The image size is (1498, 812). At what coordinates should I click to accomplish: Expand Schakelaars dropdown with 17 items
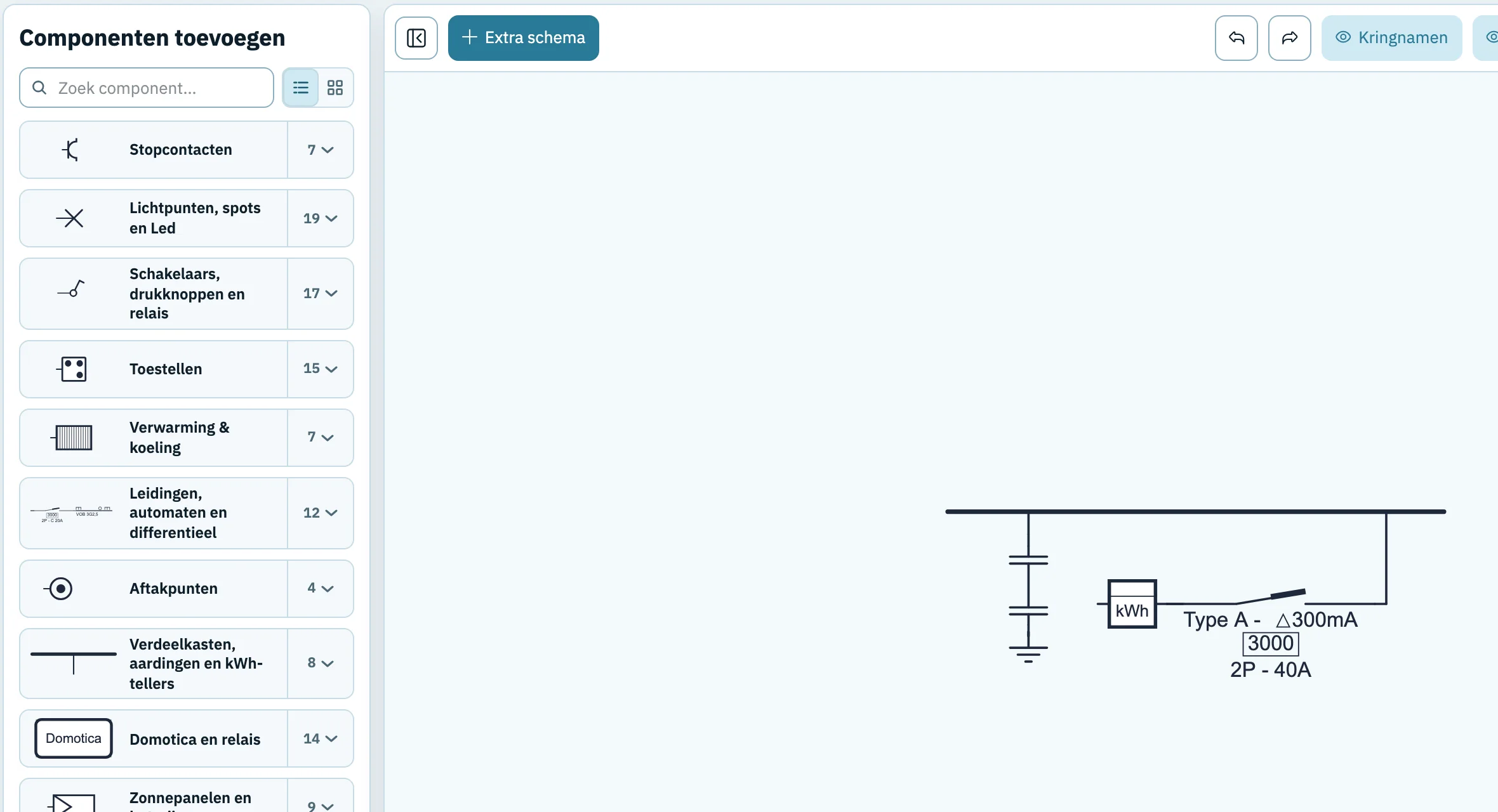tap(321, 294)
